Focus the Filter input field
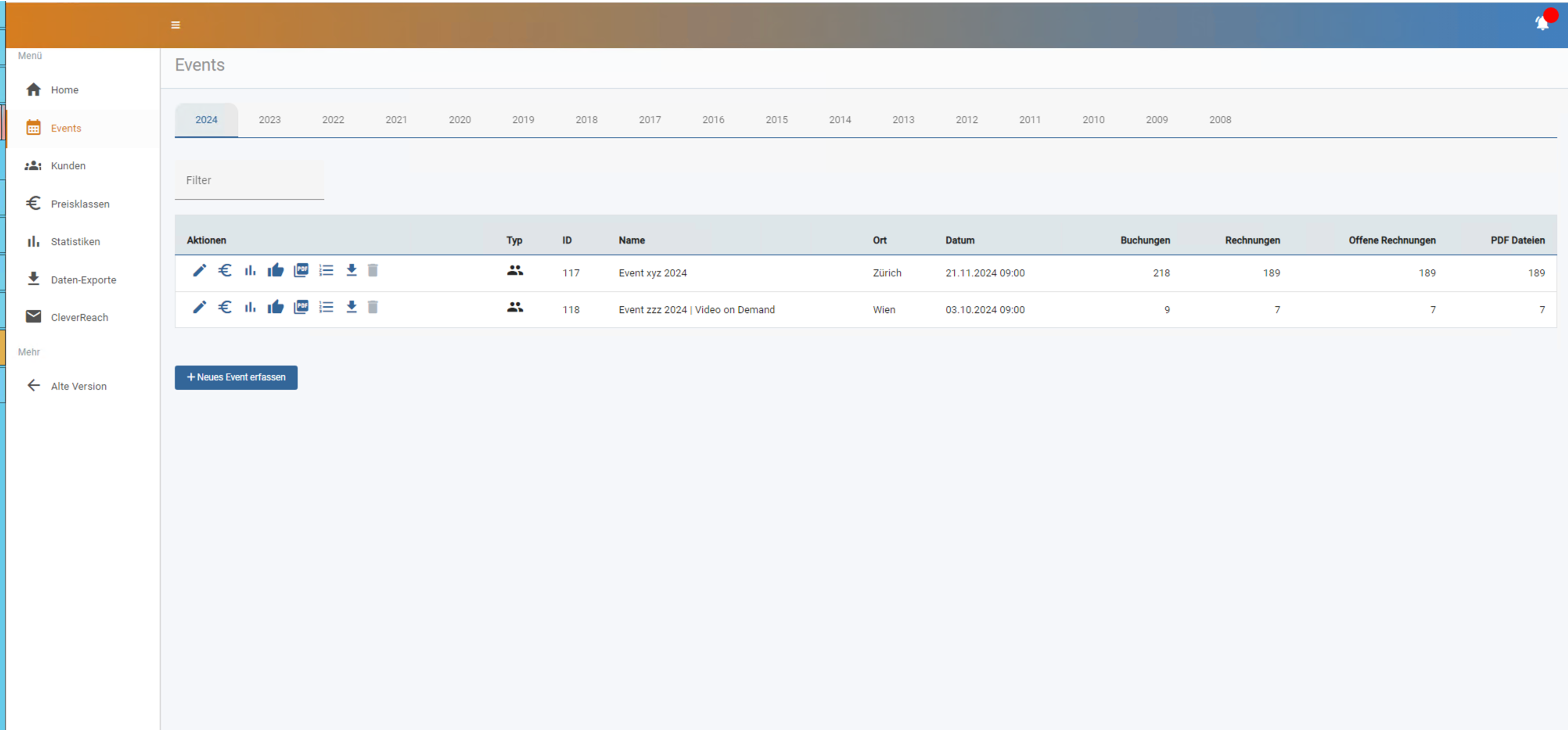1568x730 pixels. [x=249, y=180]
